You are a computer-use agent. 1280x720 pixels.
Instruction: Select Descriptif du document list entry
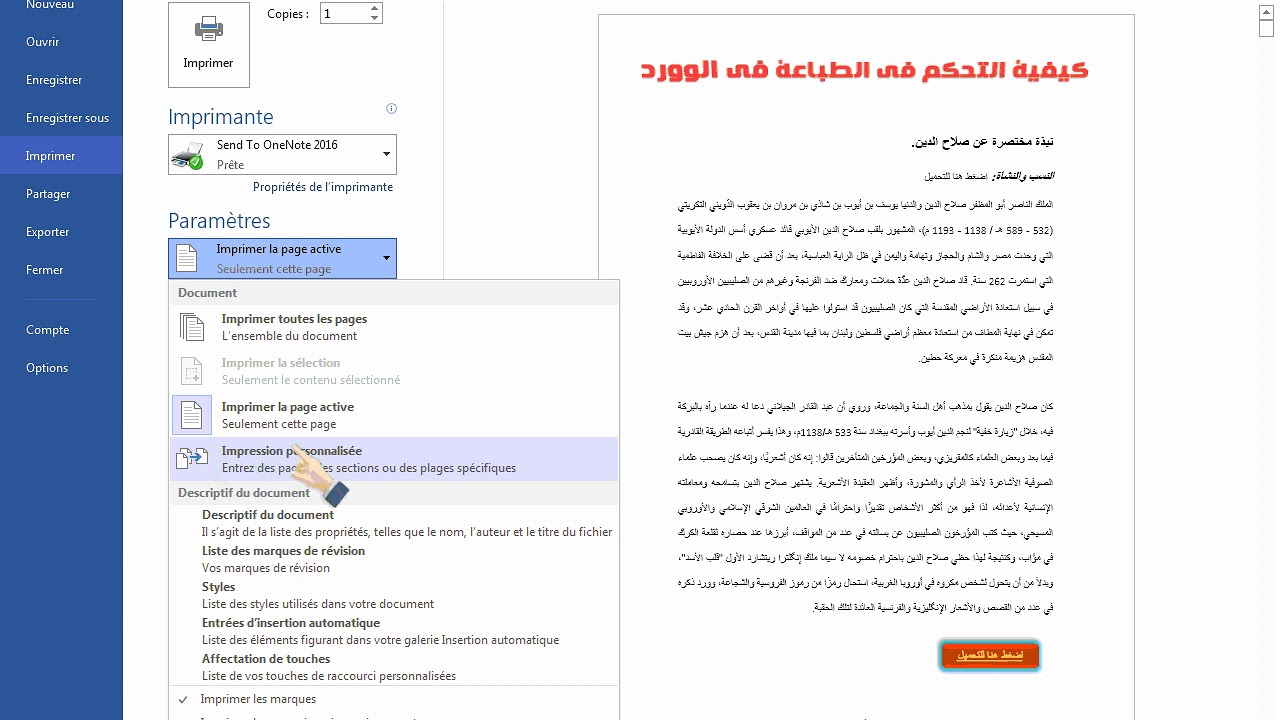[394, 523]
